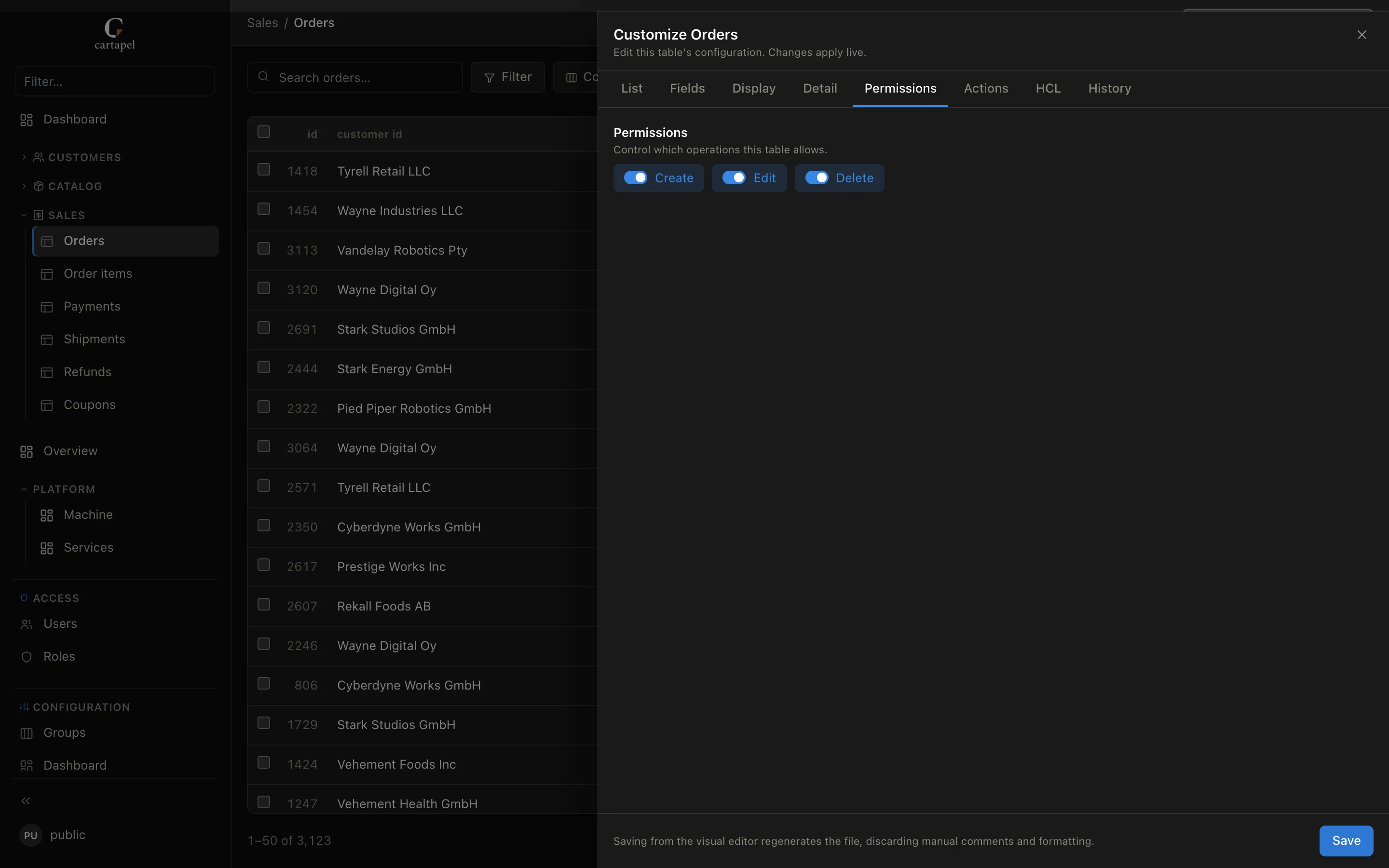
Task: Click the Payments table icon
Action: [47, 307]
